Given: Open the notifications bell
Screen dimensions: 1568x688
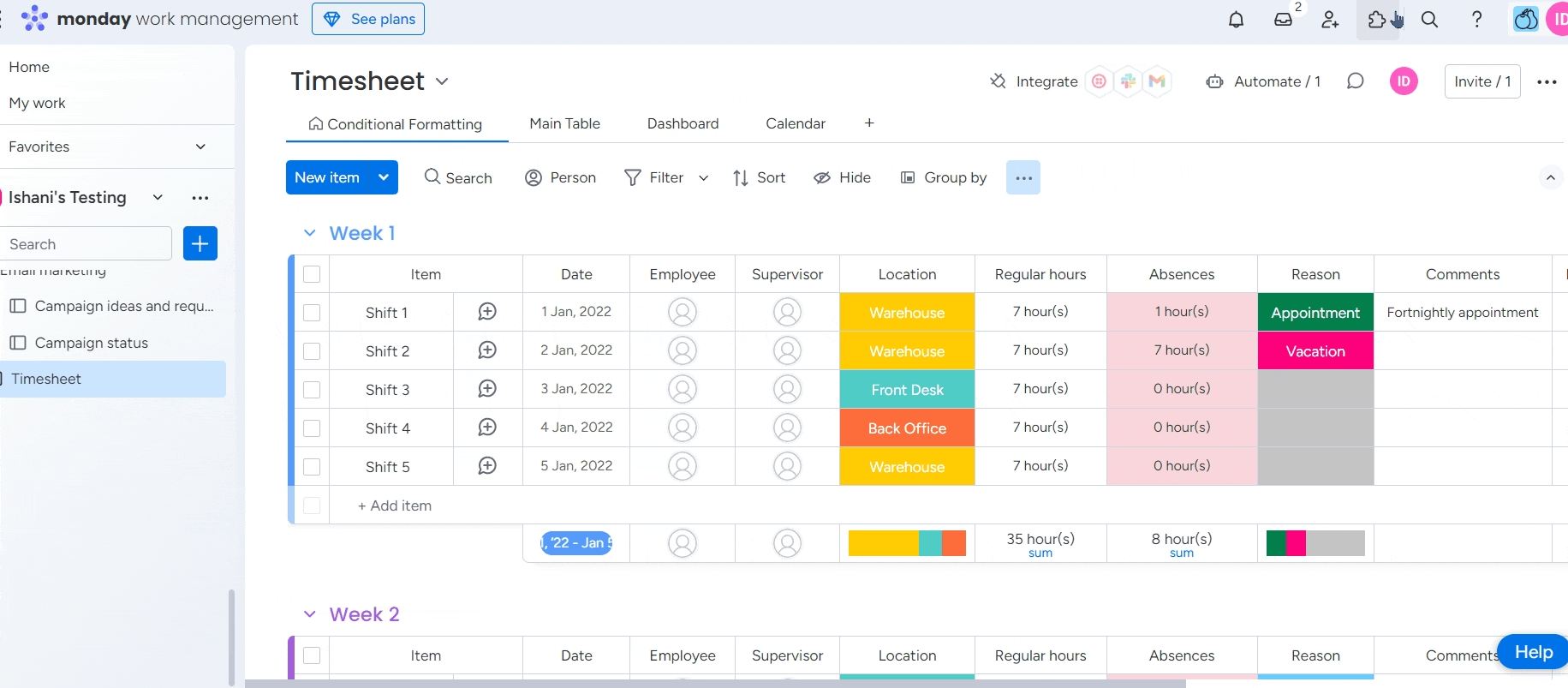Looking at the screenshot, I should 1236,19.
